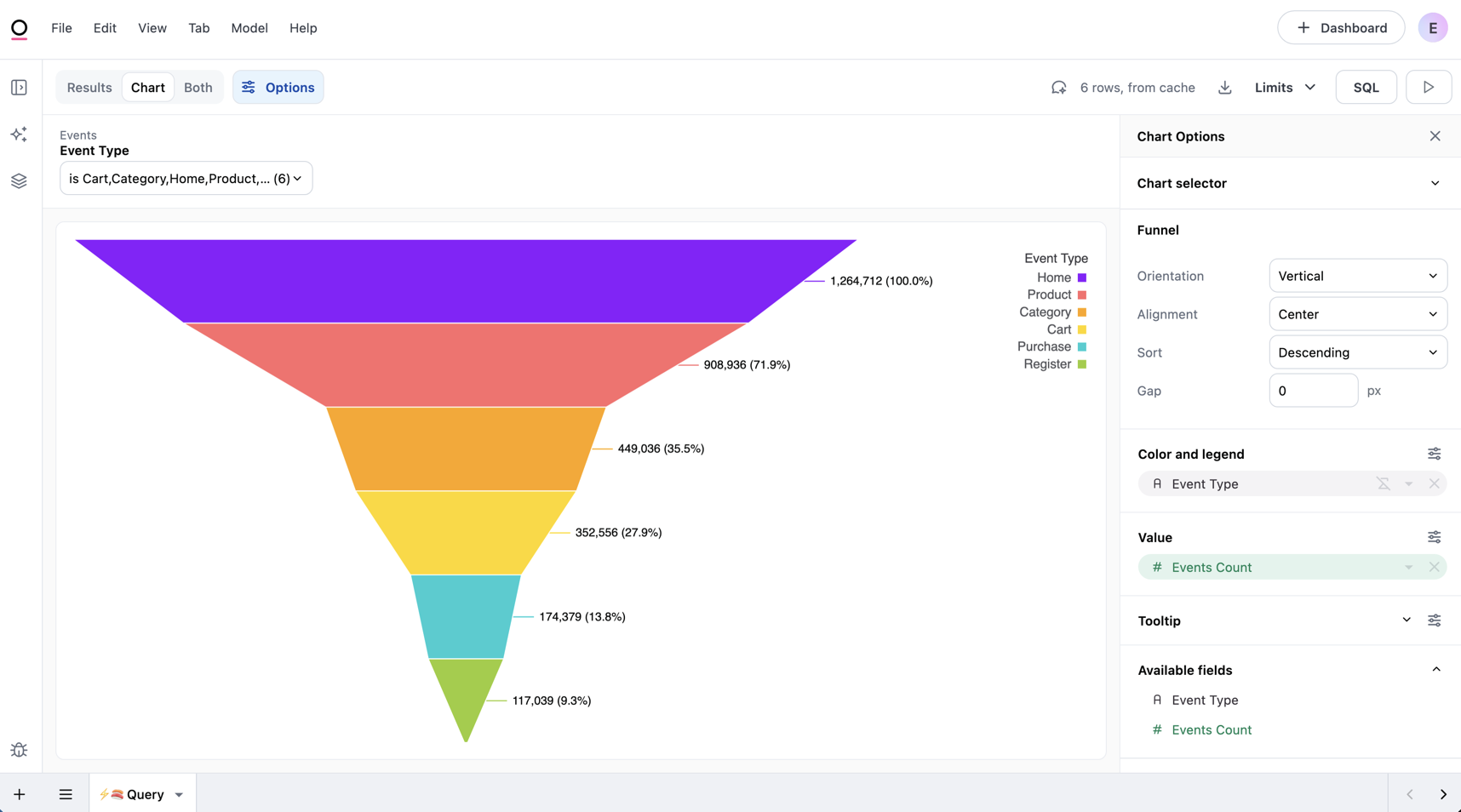Screen dimensions: 1461x812
Task: Toggle the left sidebar panel icon
Action: [x=19, y=88]
